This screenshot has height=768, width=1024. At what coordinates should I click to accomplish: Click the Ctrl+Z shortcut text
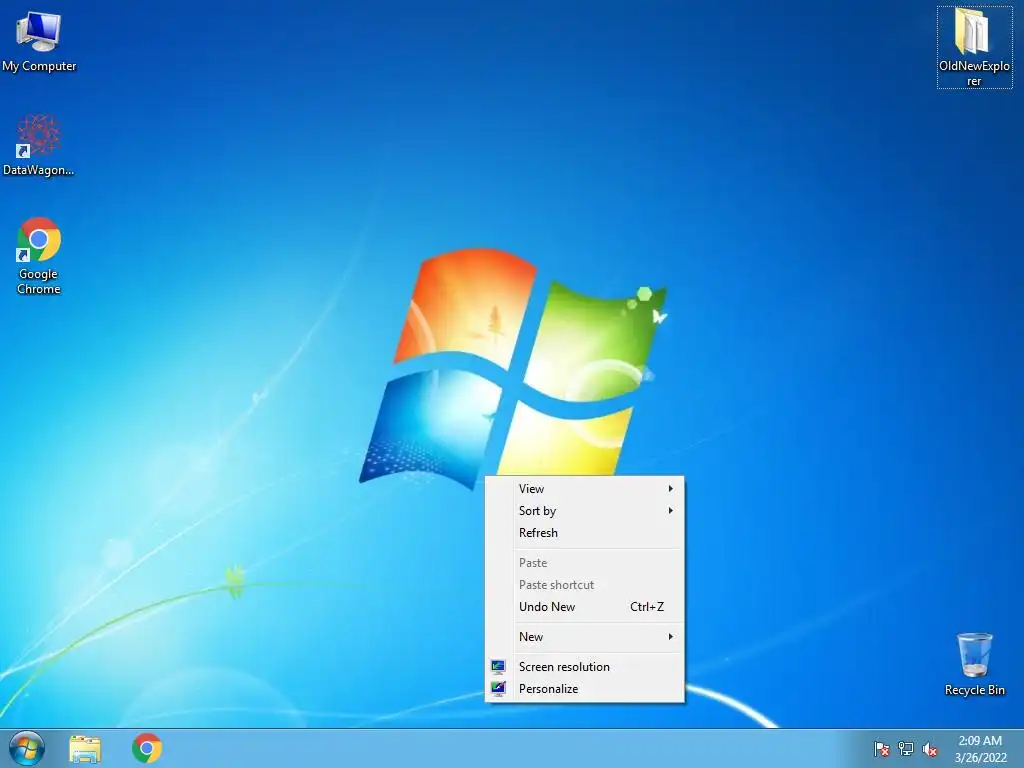(x=647, y=607)
